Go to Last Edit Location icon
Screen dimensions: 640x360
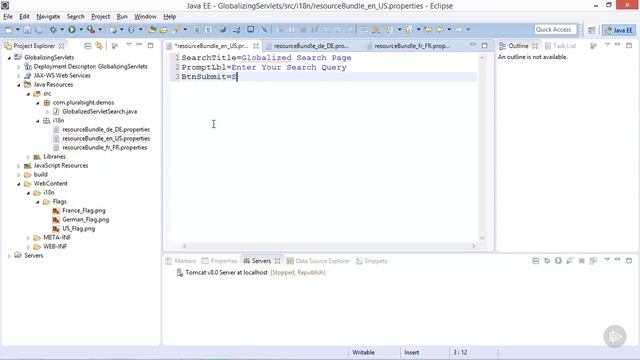(x=428, y=29)
